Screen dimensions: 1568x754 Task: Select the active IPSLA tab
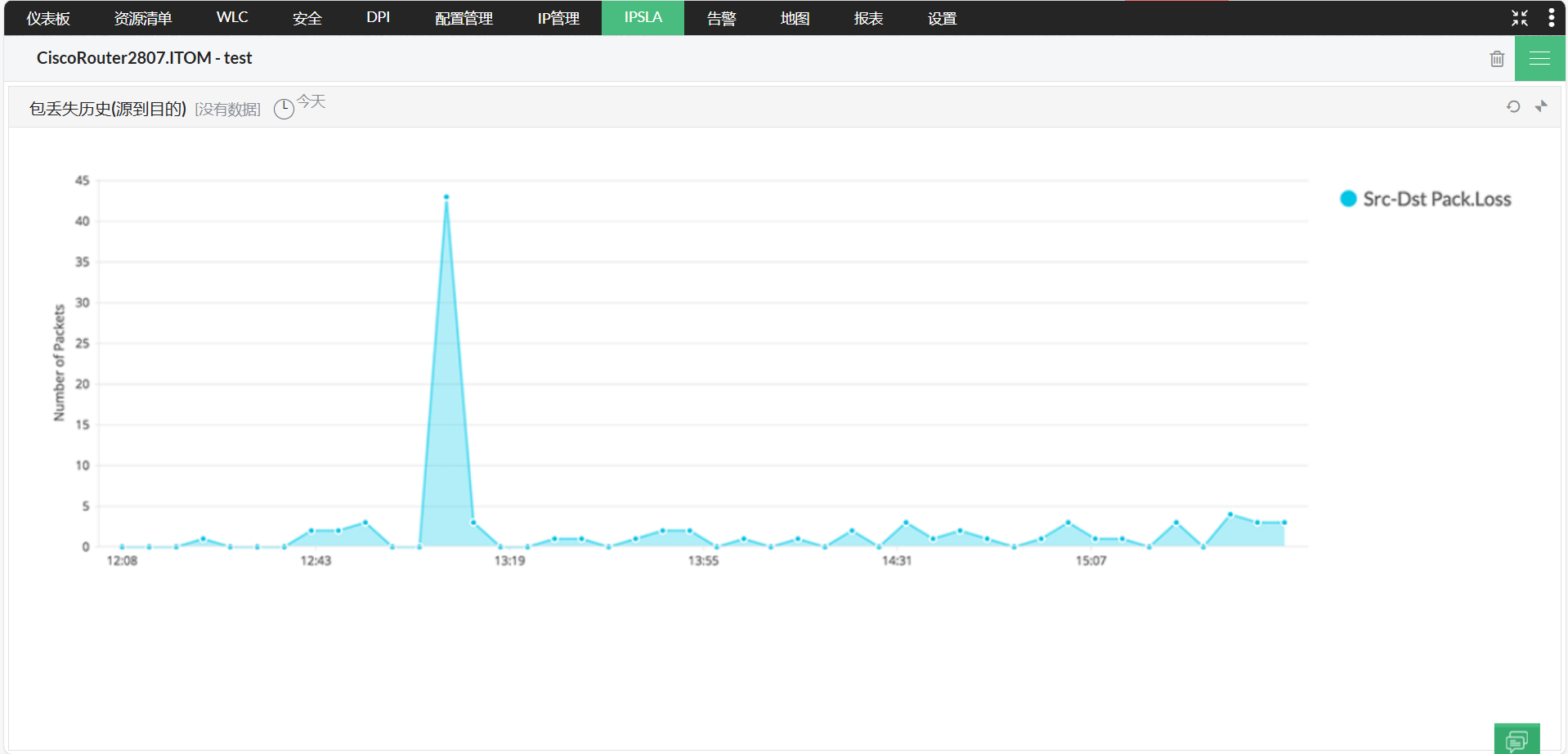tap(643, 17)
